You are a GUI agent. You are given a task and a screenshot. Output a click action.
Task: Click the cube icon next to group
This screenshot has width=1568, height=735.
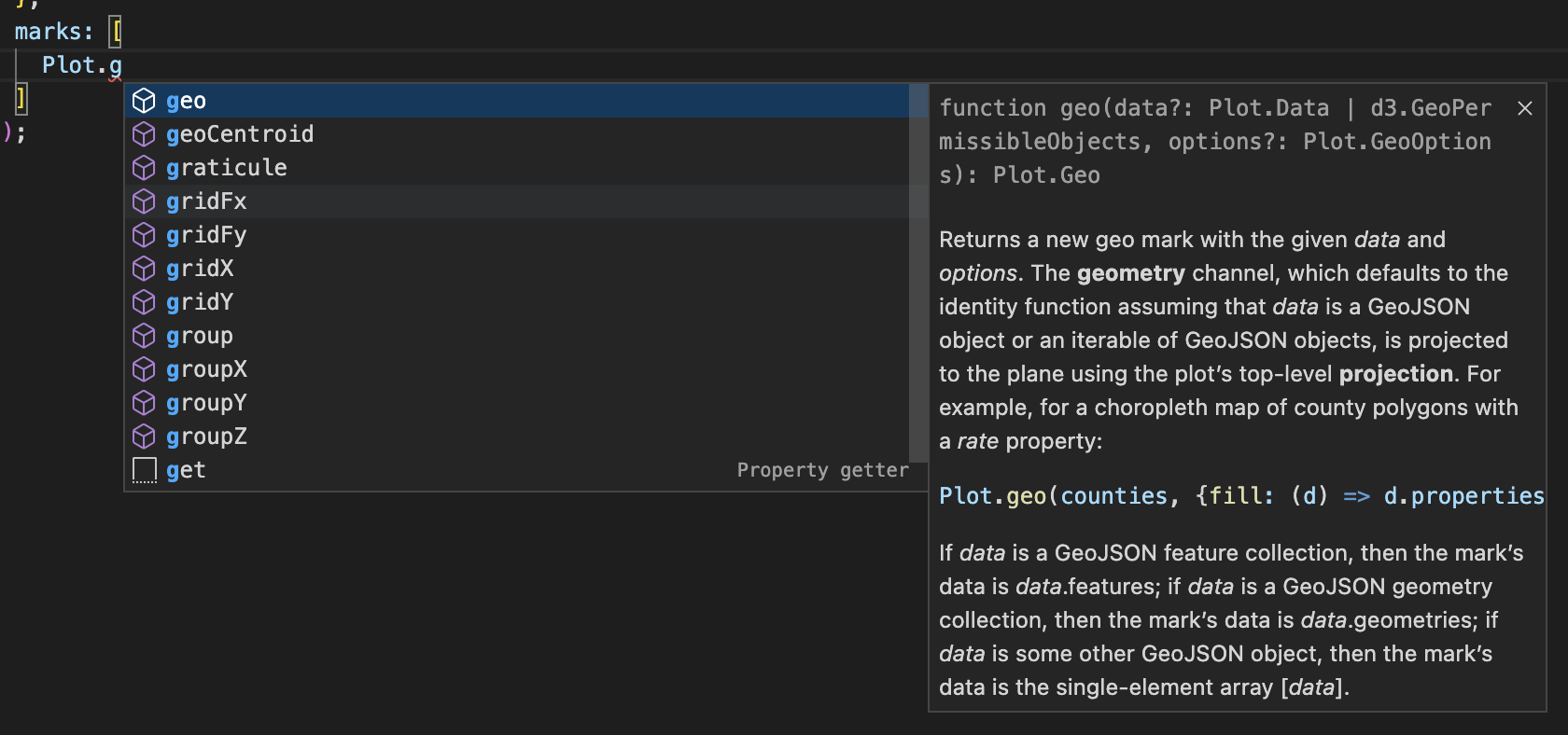point(144,336)
